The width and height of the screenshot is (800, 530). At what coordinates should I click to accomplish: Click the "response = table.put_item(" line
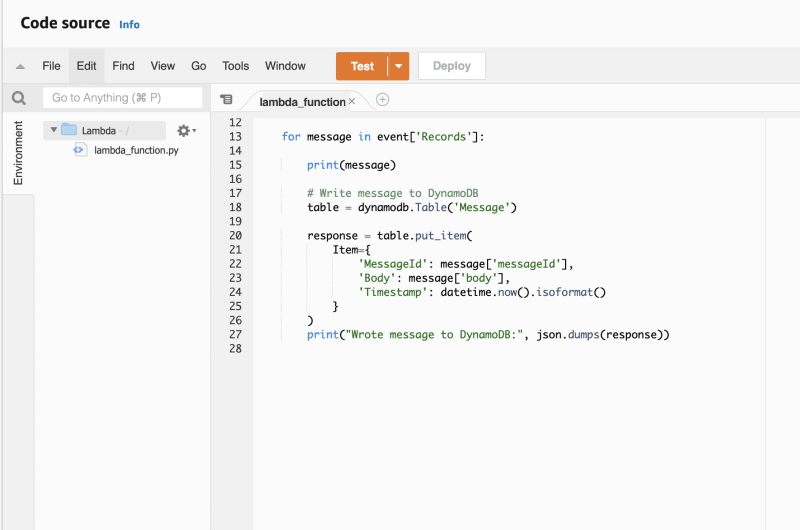pyautogui.click(x=390, y=236)
